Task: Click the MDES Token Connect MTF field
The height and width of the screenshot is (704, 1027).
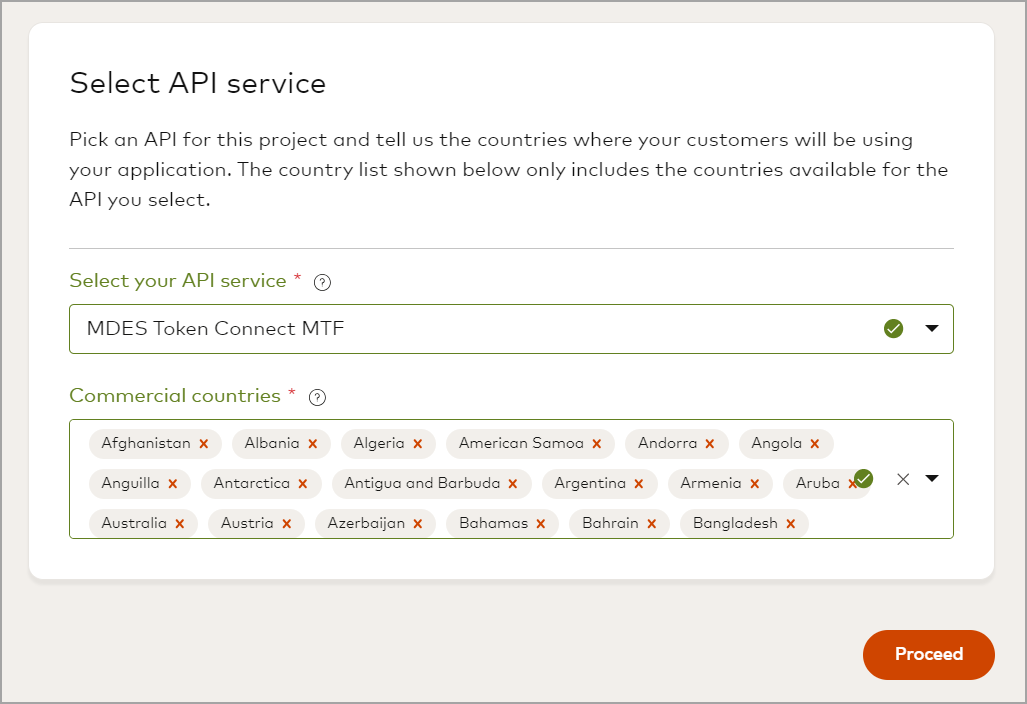Action: [470, 329]
